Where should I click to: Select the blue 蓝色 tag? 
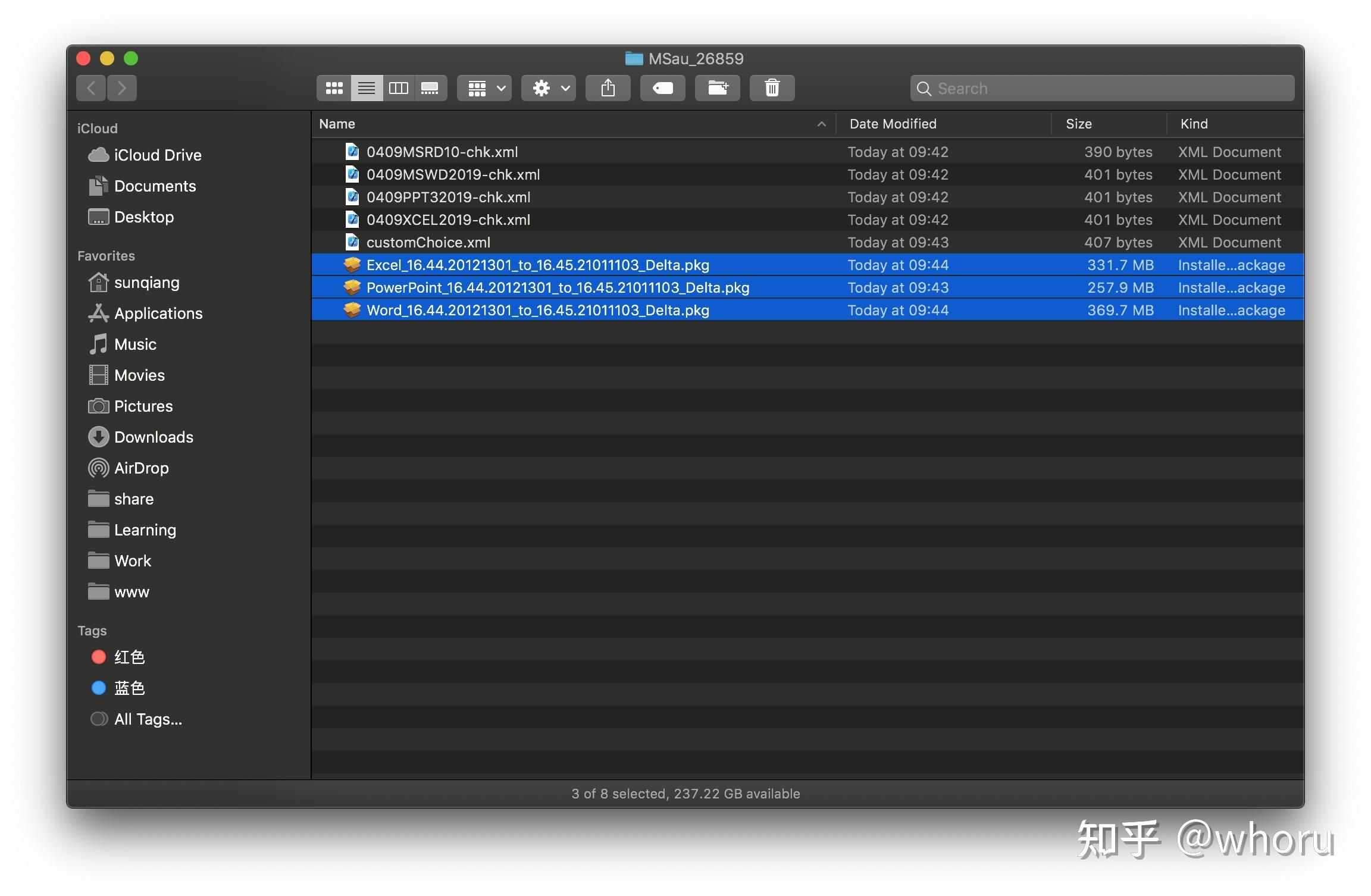click(118, 688)
